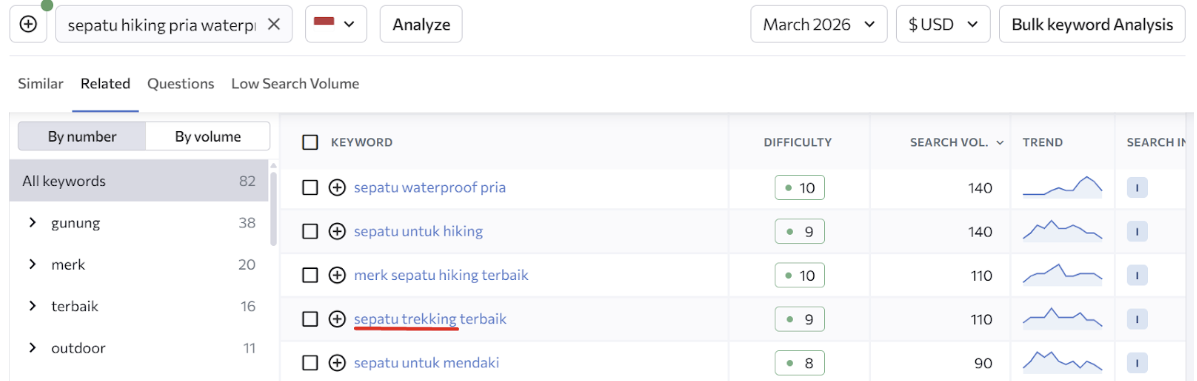Viewport: 1197px width, 381px height.
Task: Click search volume 90 for sepatu untuk mendaki
Action: [x=982, y=363]
